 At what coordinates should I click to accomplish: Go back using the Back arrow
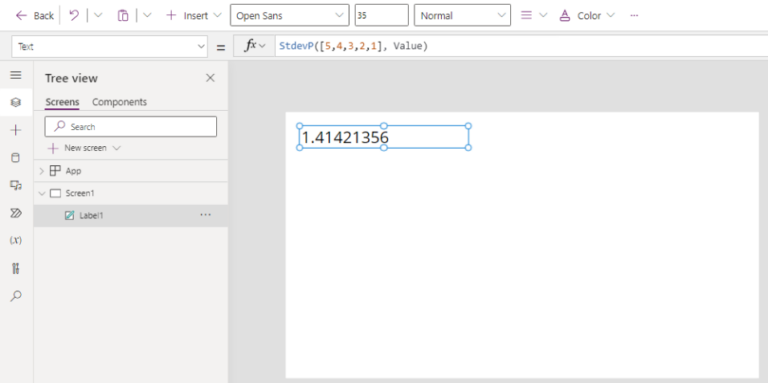(34, 16)
